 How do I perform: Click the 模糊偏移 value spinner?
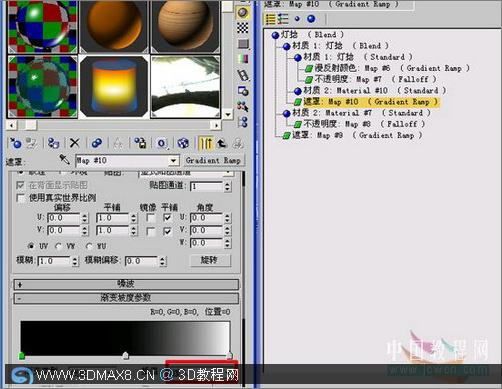point(162,261)
